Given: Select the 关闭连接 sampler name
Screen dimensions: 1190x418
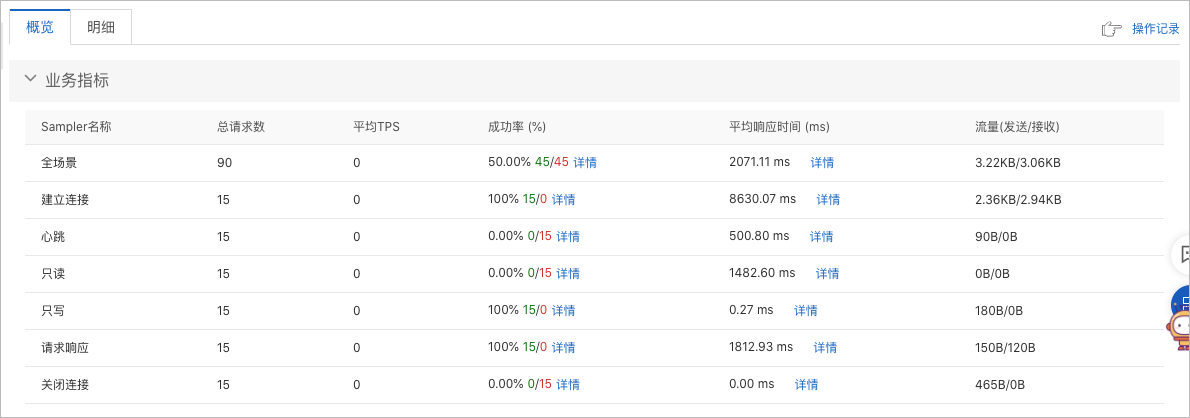Looking at the screenshot, I should 65,385.
